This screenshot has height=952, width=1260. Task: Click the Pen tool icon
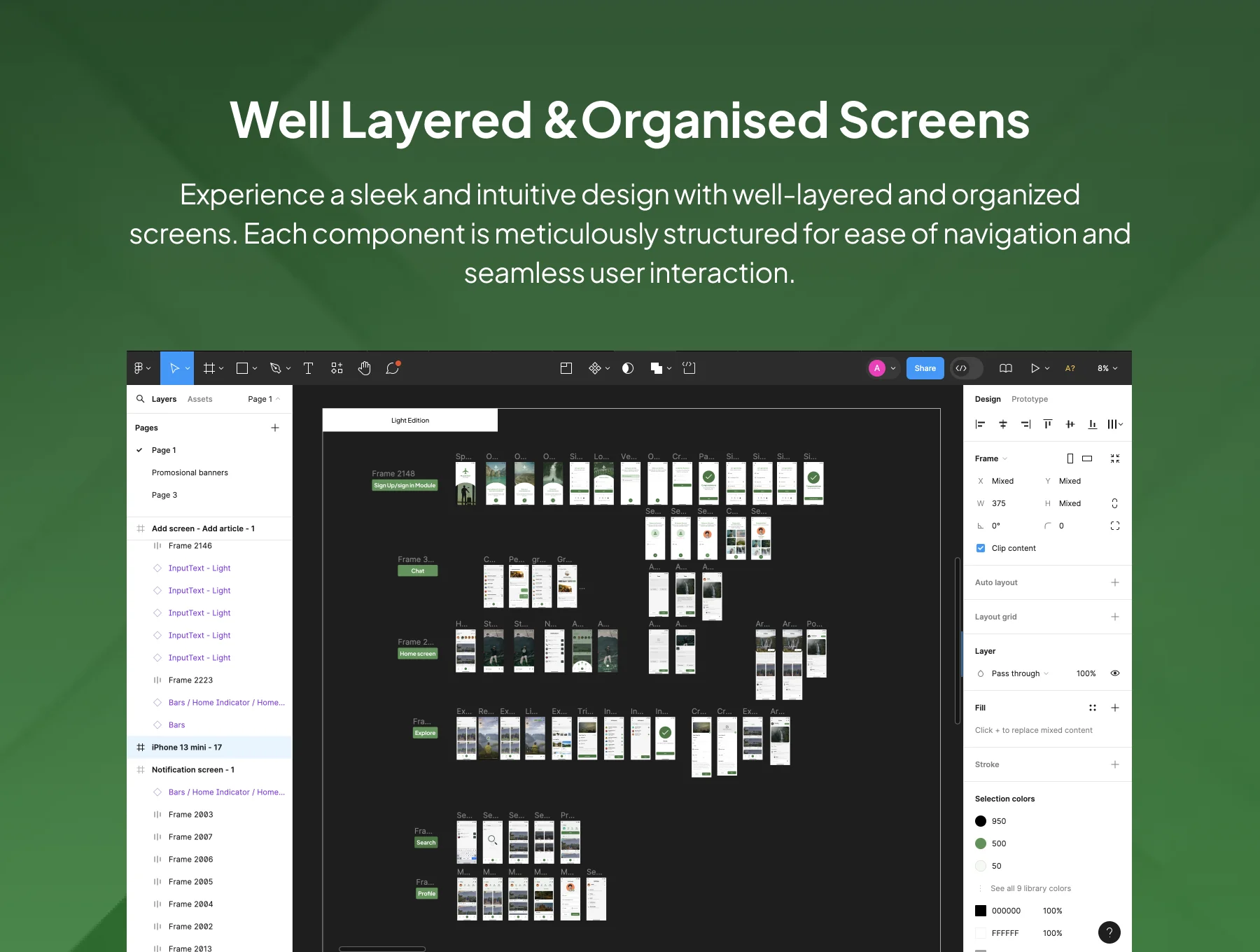click(275, 368)
